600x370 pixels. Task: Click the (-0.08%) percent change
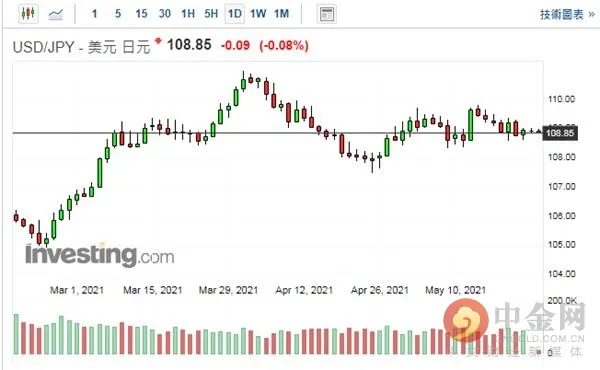click(x=284, y=46)
